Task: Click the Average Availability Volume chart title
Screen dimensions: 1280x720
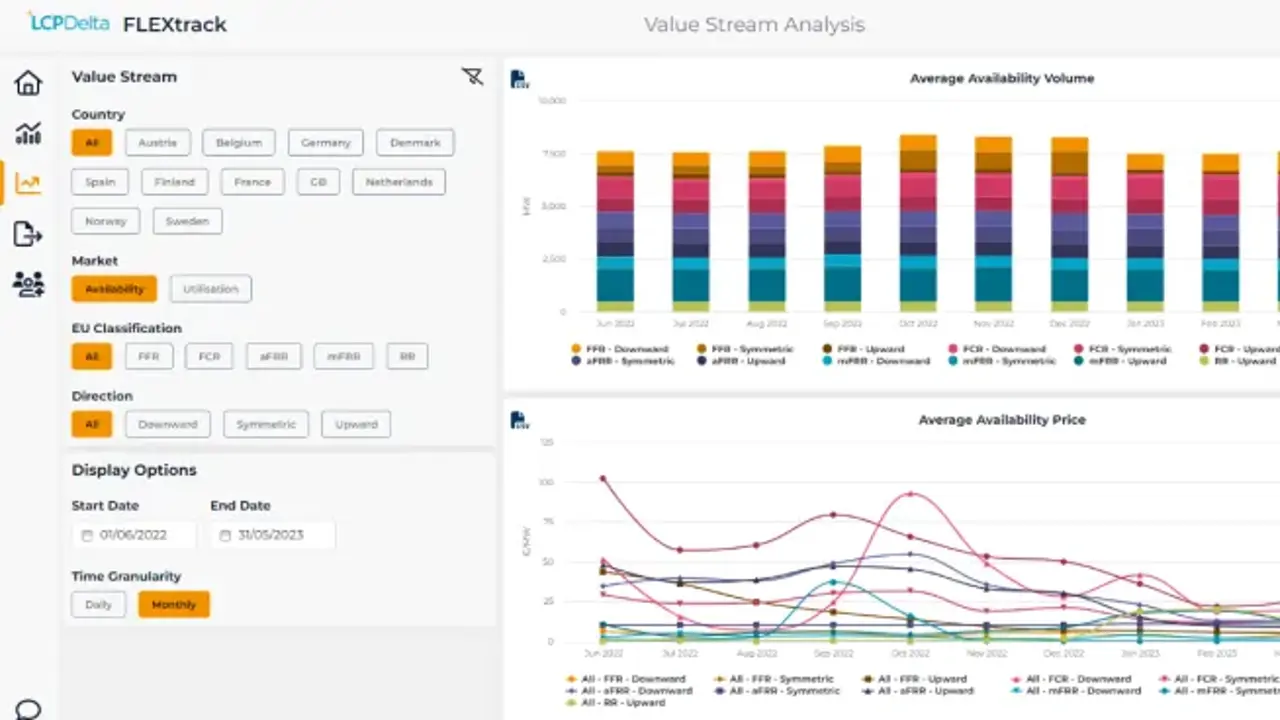Action: tap(1002, 78)
